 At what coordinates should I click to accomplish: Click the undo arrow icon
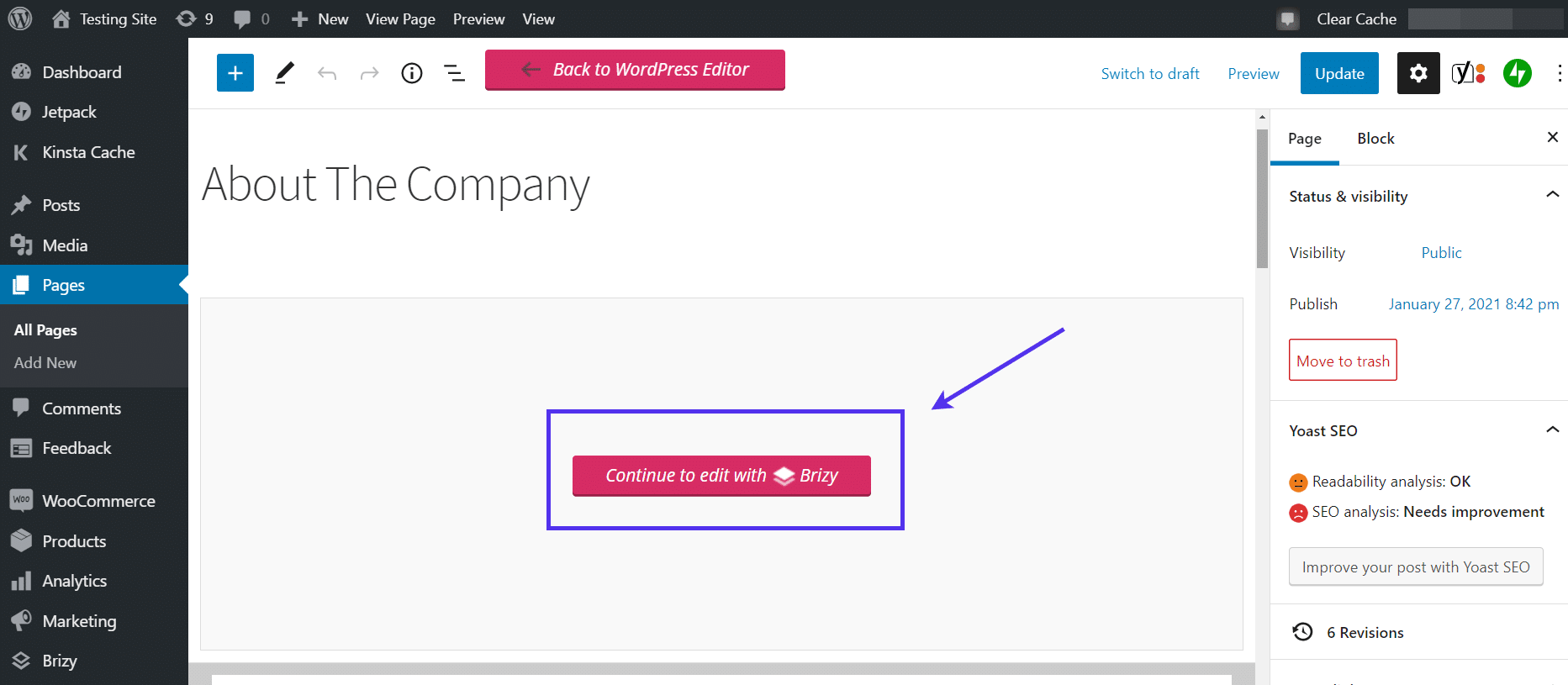pyautogui.click(x=327, y=74)
